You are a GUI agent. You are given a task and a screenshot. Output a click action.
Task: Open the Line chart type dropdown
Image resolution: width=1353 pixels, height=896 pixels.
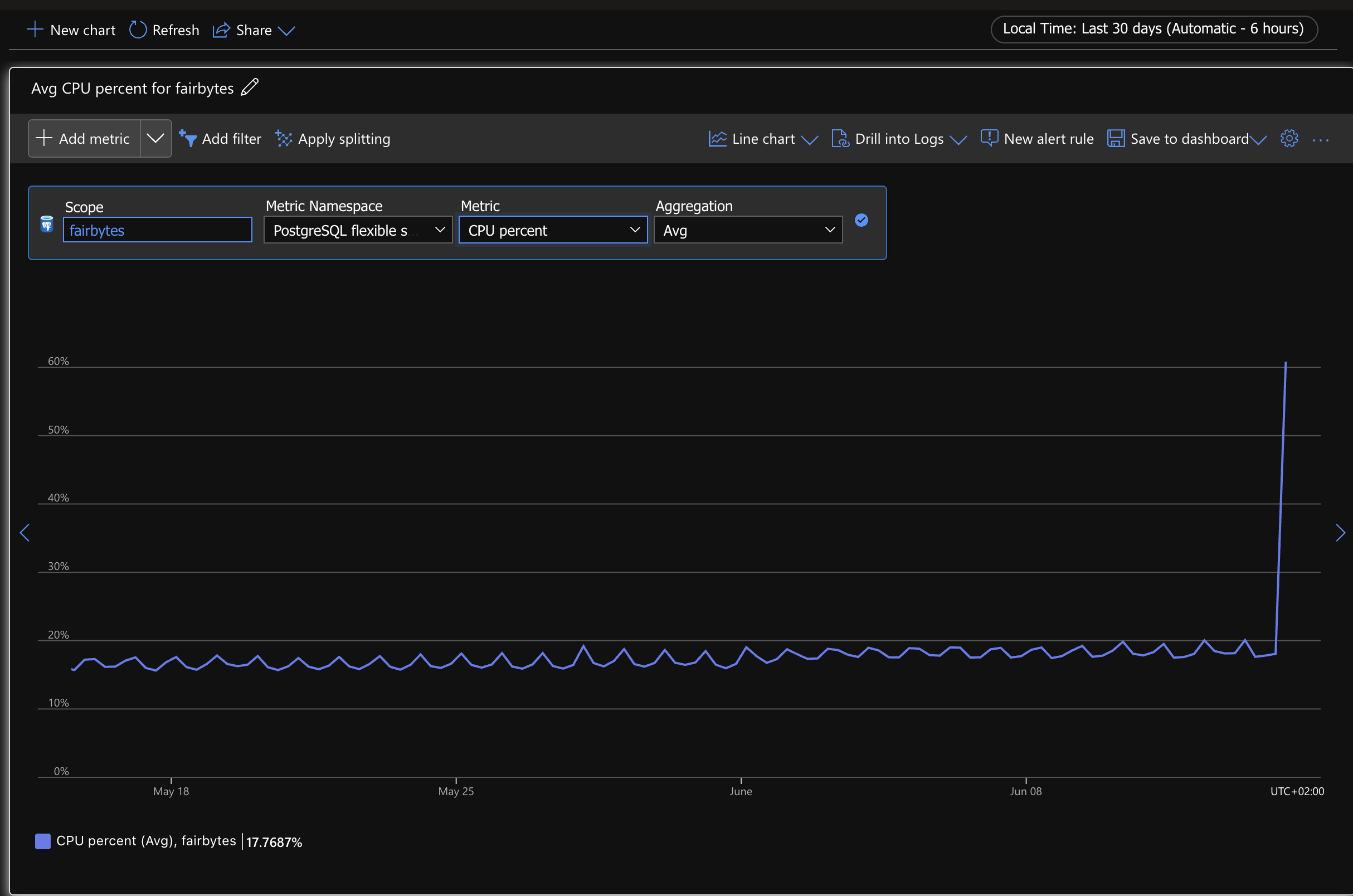coord(763,139)
